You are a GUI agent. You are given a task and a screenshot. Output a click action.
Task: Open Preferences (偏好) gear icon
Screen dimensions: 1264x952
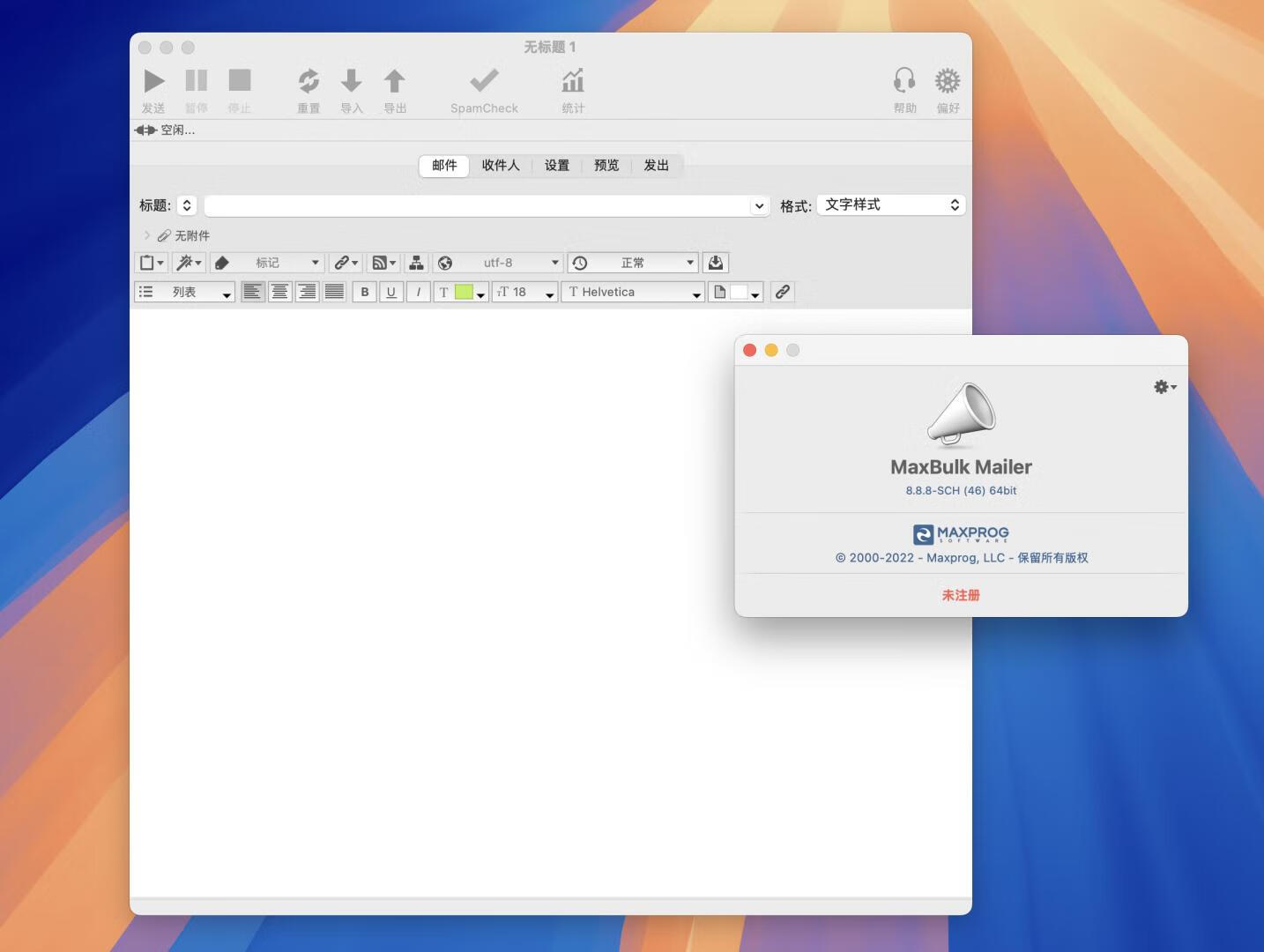coord(948,81)
